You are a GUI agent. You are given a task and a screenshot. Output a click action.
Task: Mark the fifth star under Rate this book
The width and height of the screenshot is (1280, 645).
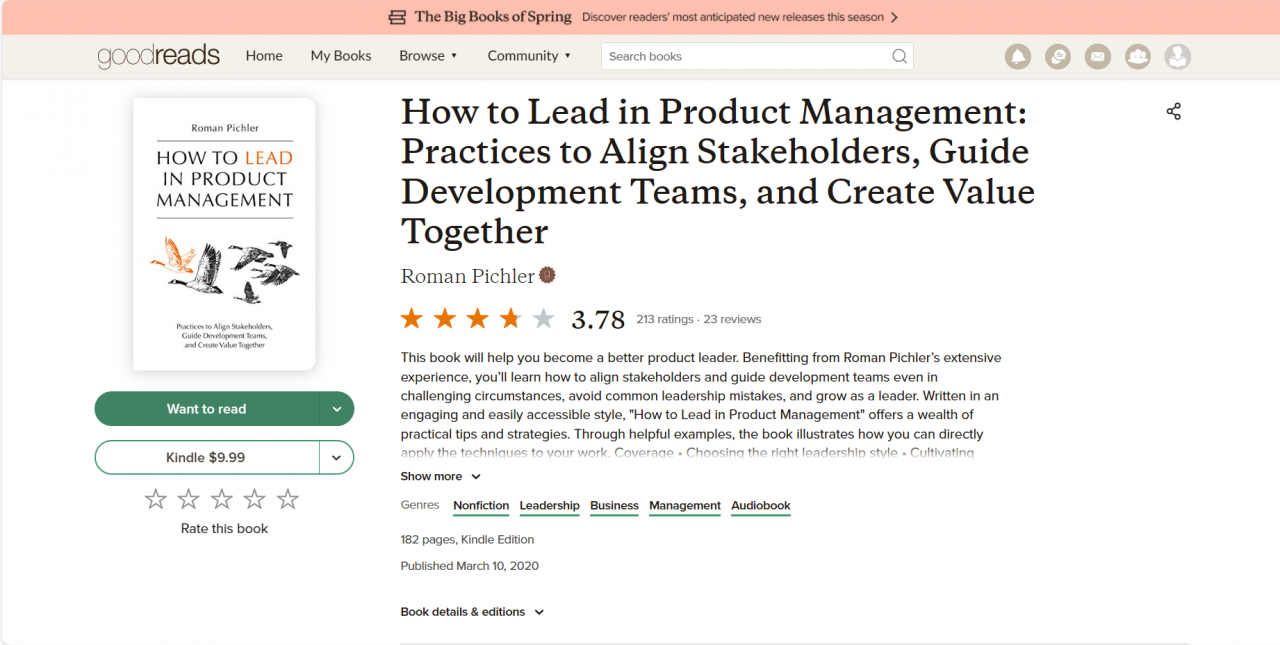pyautogui.click(x=288, y=498)
